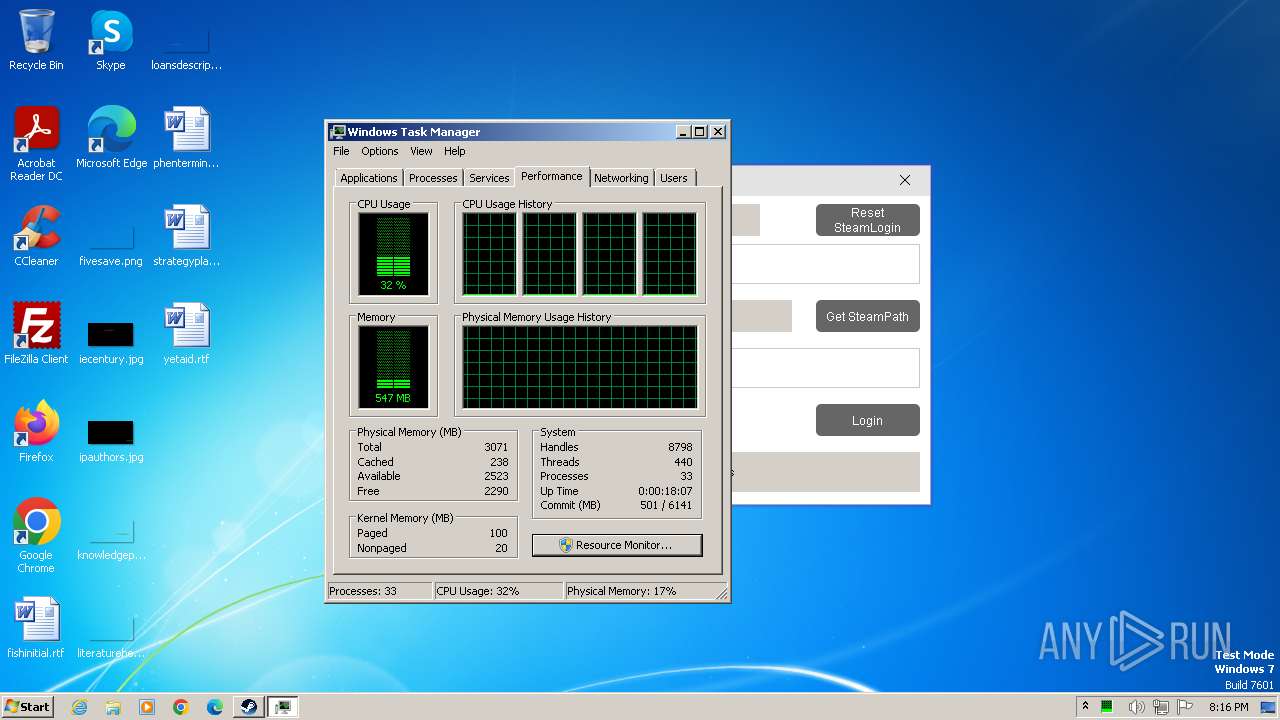Open Acrobat Reader DC shortcut
The height and width of the screenshot is (720, 1280).
click(x=36, y=143)
